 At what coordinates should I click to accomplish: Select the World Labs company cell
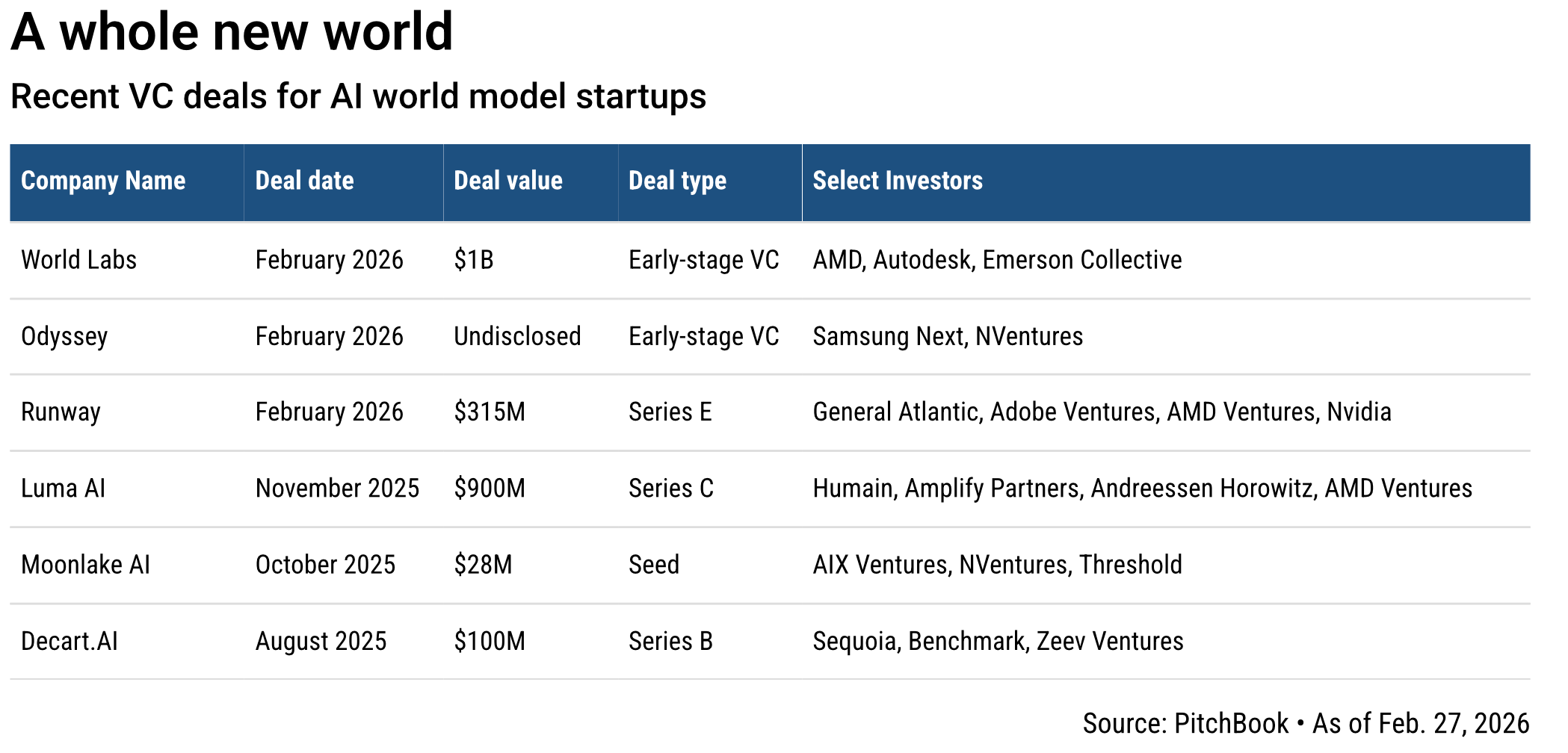(x=79, y=260)
